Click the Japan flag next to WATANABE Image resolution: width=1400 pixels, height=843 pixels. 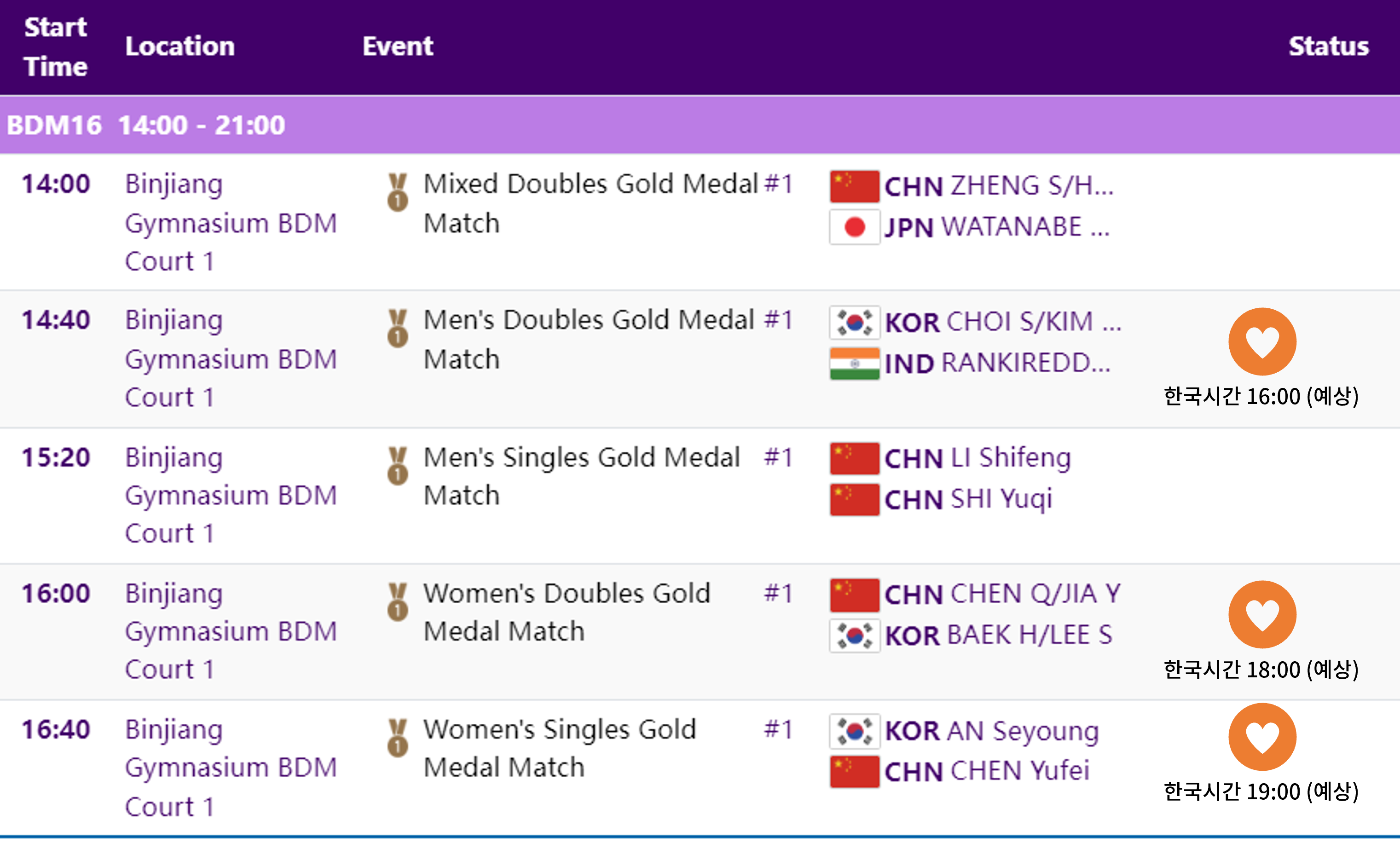pyautogui.click(x=855, y=227)
